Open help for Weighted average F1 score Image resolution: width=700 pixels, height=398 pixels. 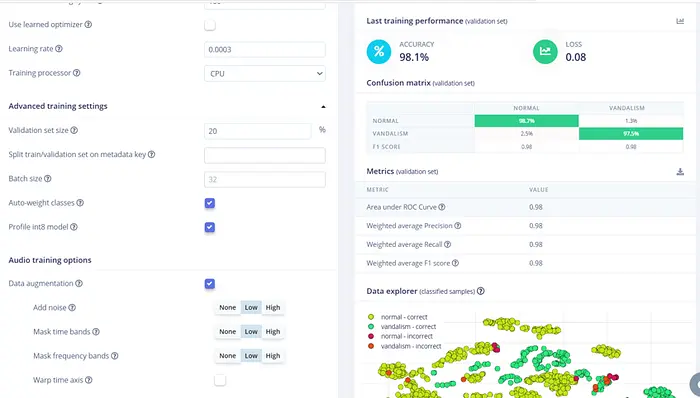pyautogui.click(x=455, y=263)
